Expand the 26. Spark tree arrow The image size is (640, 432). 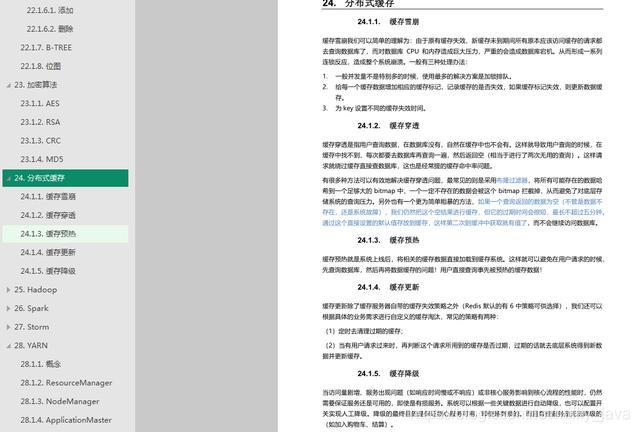pyautogui.click(x=9, y=309)
